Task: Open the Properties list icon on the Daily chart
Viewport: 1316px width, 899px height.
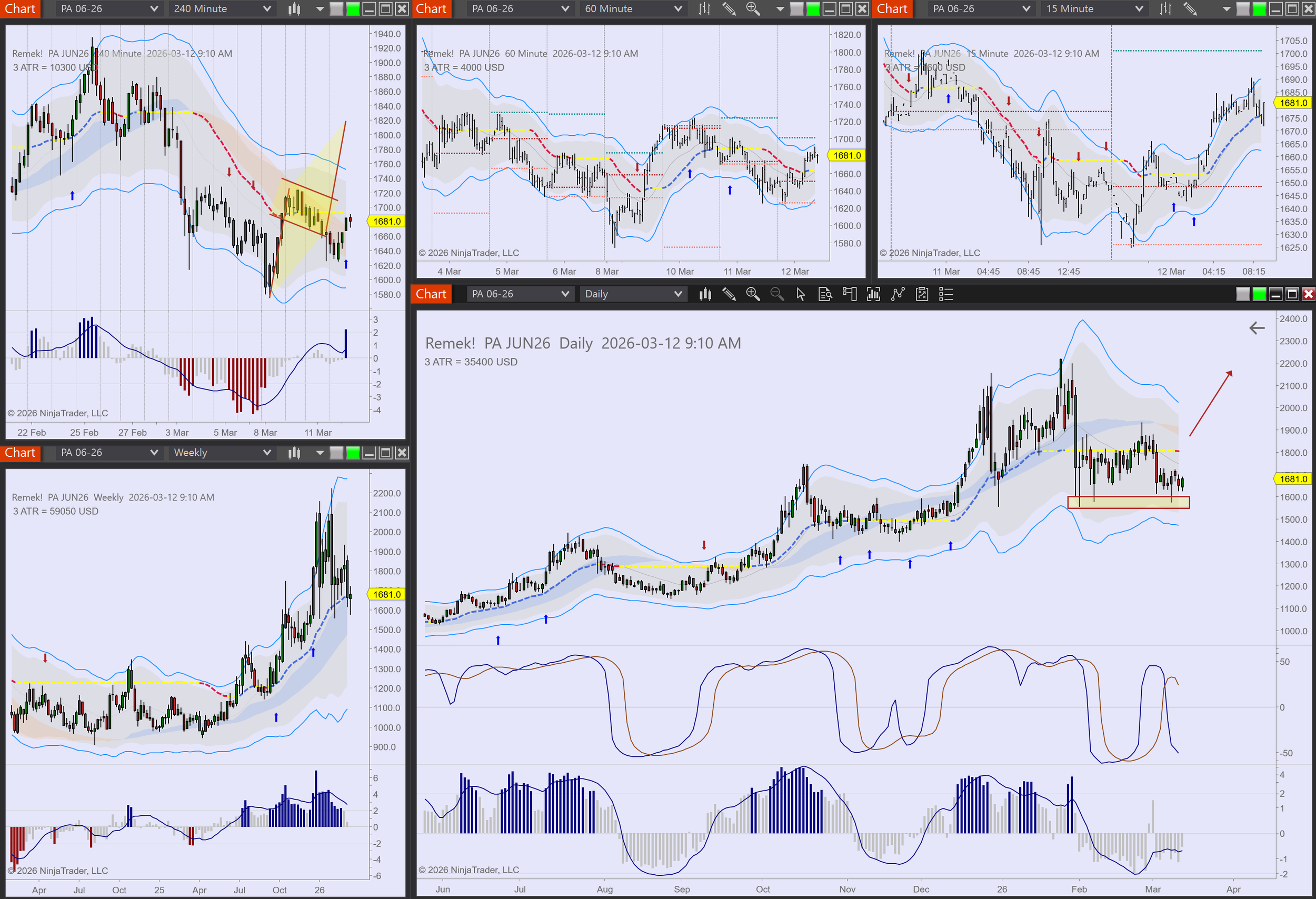Action: tap(946, 294)
